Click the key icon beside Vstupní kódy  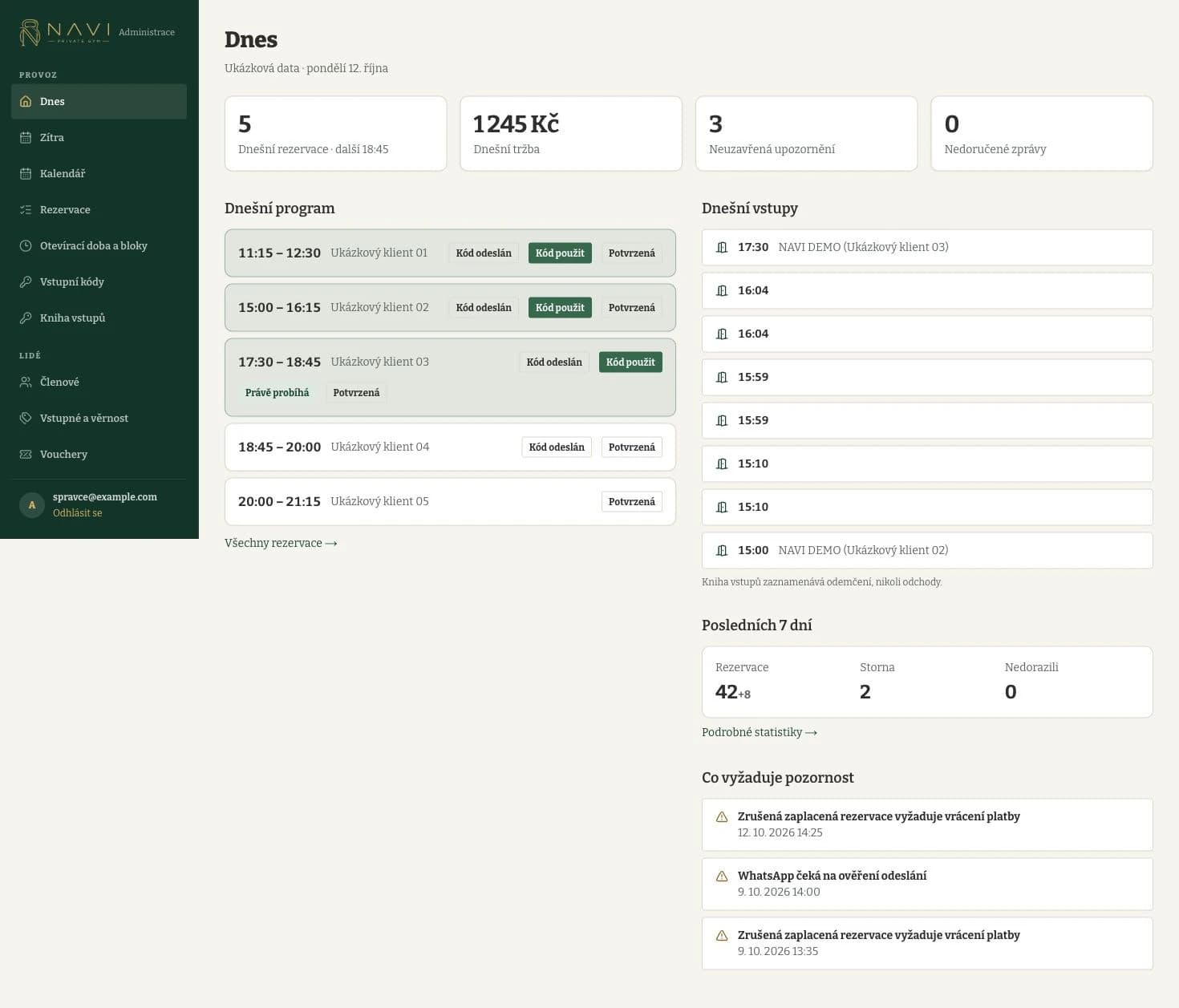tap(26, 282)
